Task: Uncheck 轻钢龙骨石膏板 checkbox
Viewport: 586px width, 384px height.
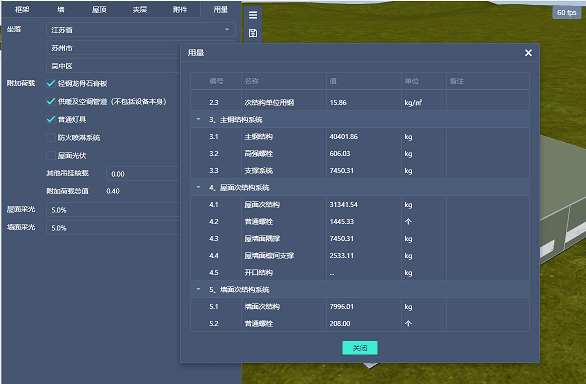Action: pyautogui.click(x=51, y=83)
